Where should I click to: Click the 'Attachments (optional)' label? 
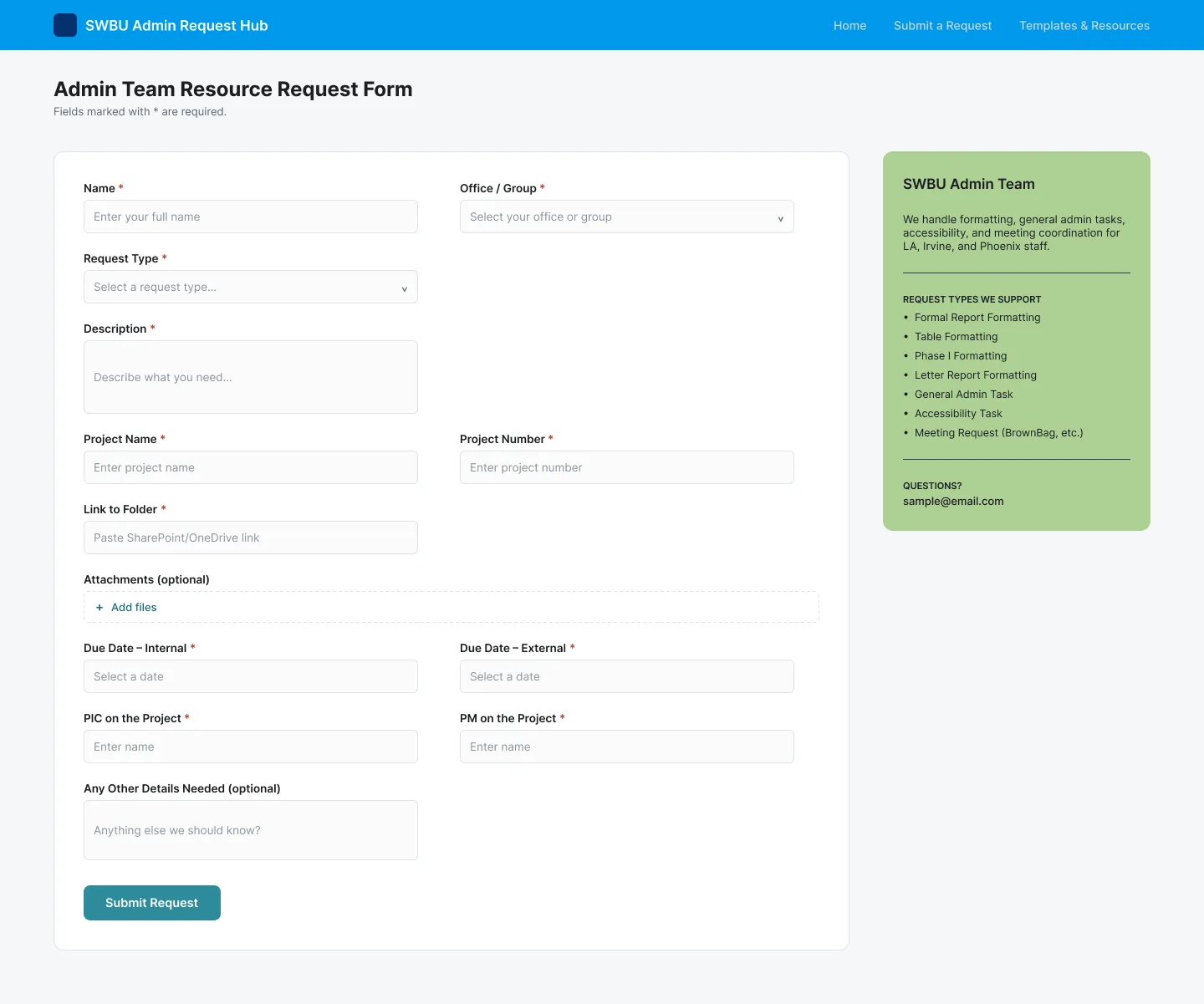point(146,579)
